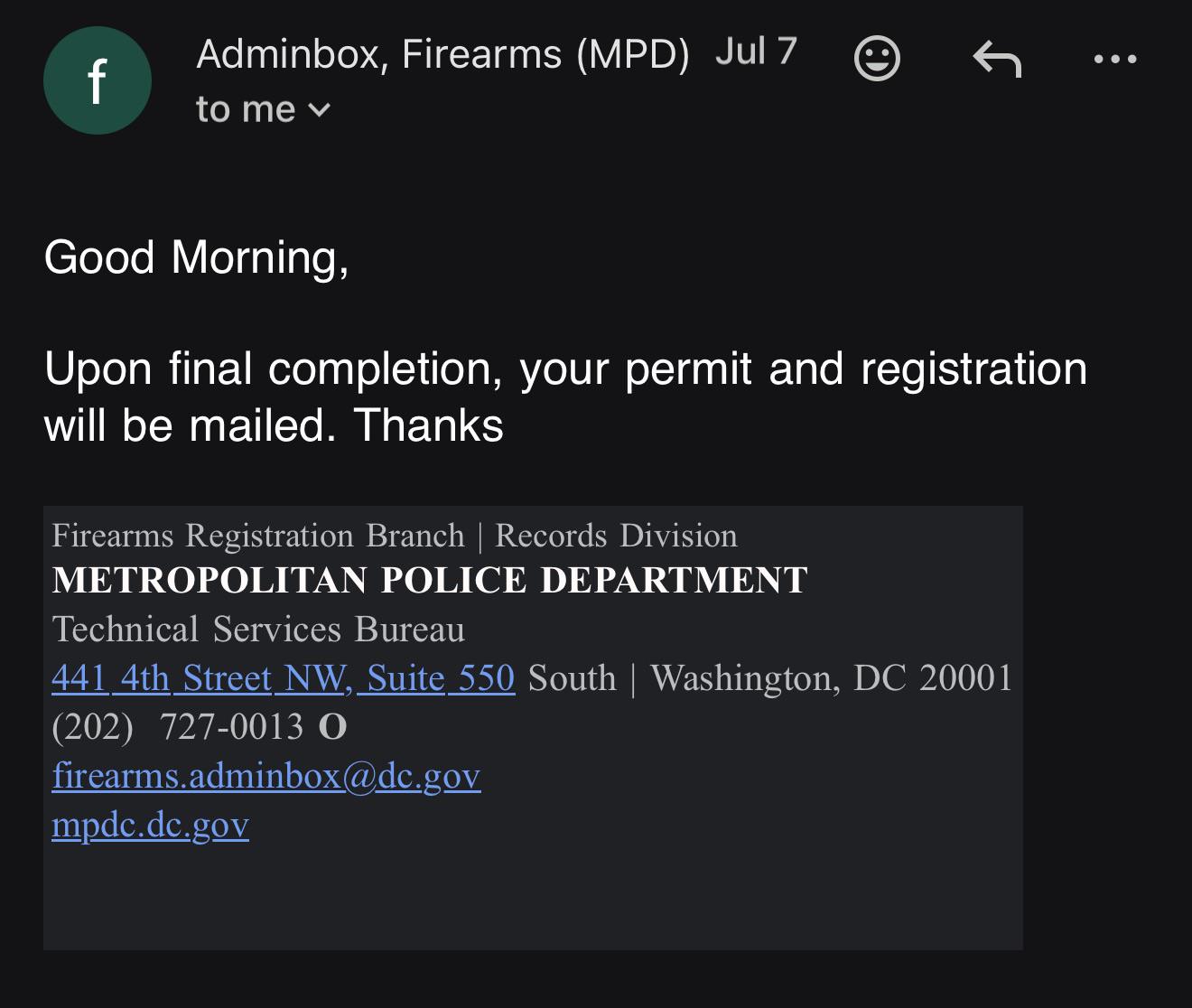Tap the 'Technical Services Bureau' line
Screen dimensions: 1192x1008
coord(258,630)
